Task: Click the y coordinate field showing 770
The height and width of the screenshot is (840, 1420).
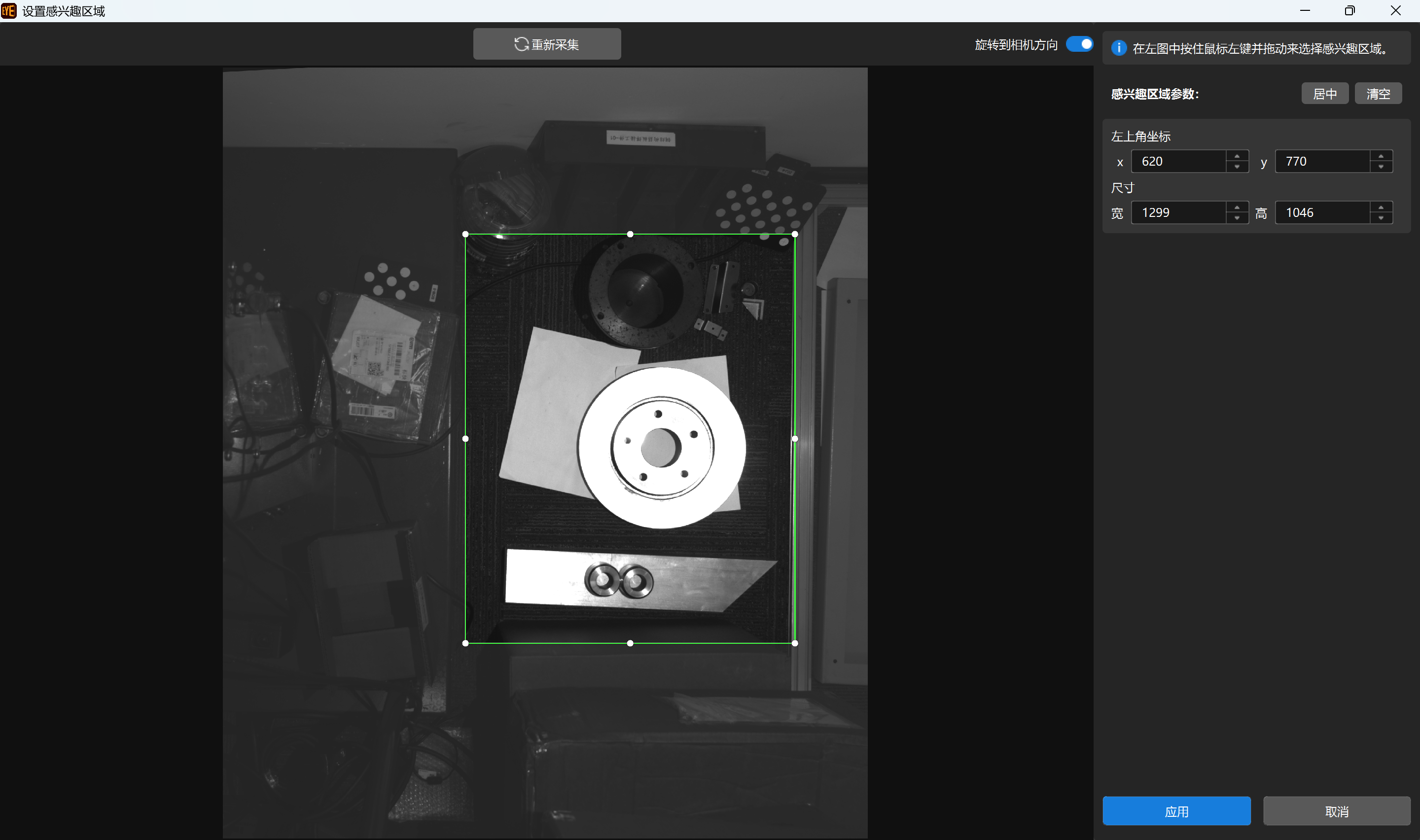Action: point(1322,161)
